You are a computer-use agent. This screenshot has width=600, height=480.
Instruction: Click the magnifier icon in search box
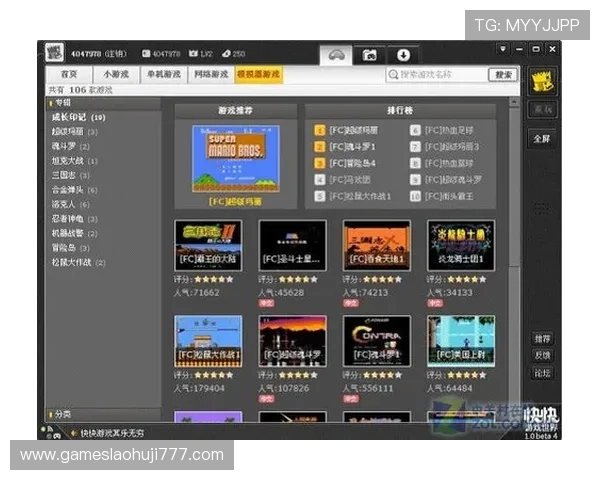point(393,75)
